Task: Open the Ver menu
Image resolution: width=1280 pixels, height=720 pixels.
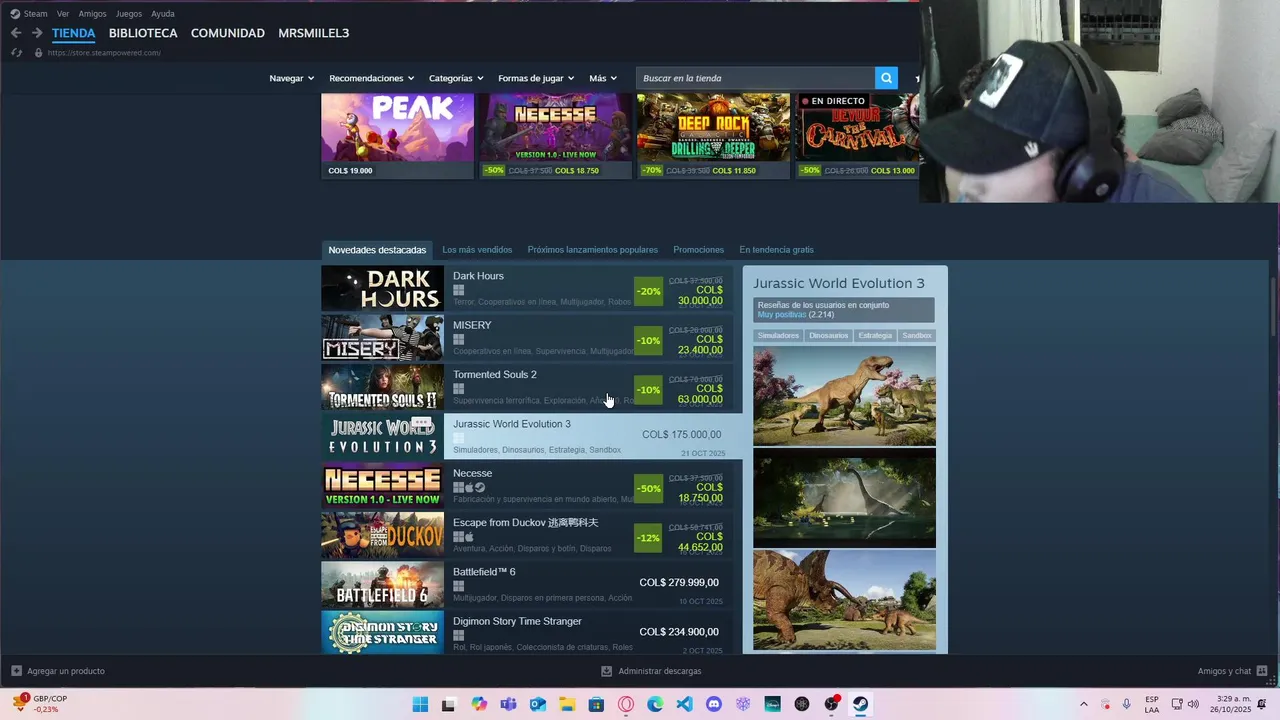Action: [x=63, y=14]
